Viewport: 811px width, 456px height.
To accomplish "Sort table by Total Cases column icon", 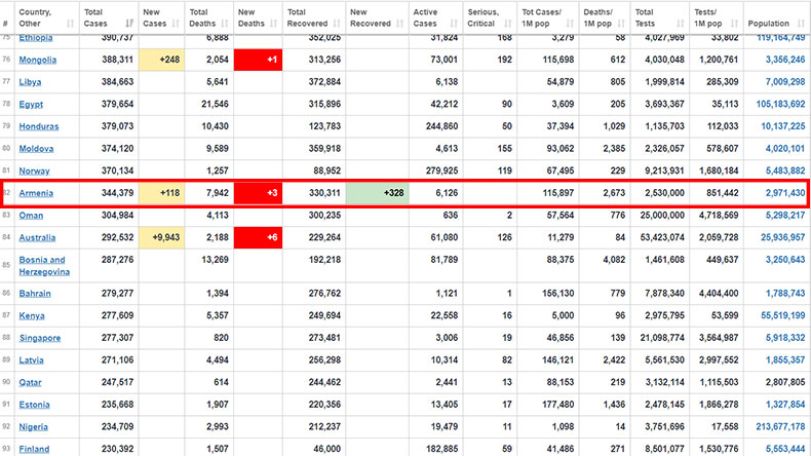I will click(x=129, y=23).
